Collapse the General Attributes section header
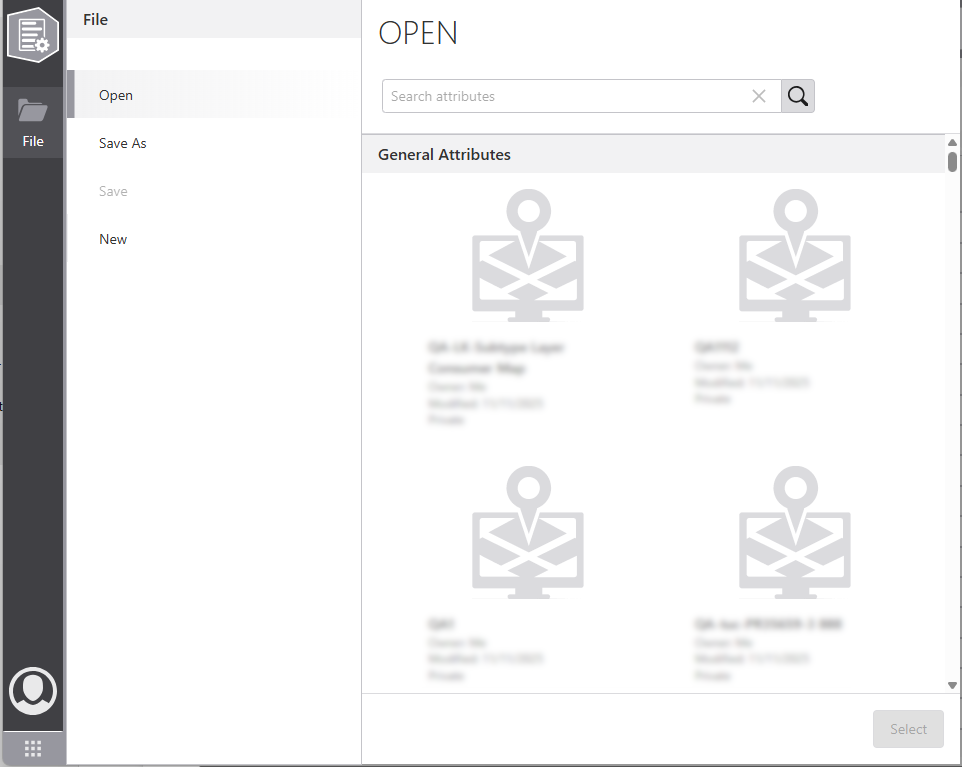Viewport: 962px width, 767px height. [443, 154]
